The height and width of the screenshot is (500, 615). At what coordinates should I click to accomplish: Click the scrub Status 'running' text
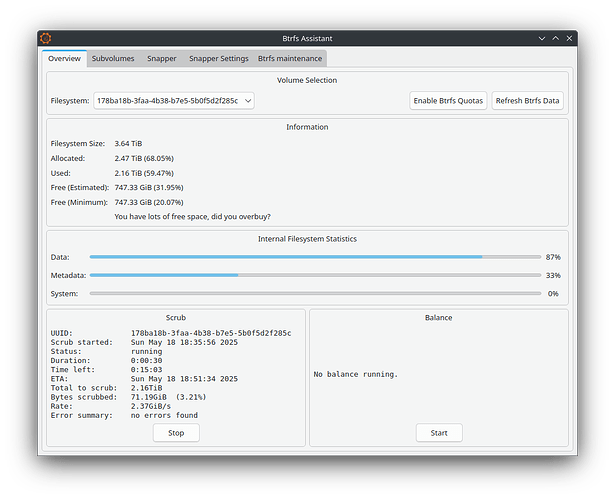click(146, 352)
